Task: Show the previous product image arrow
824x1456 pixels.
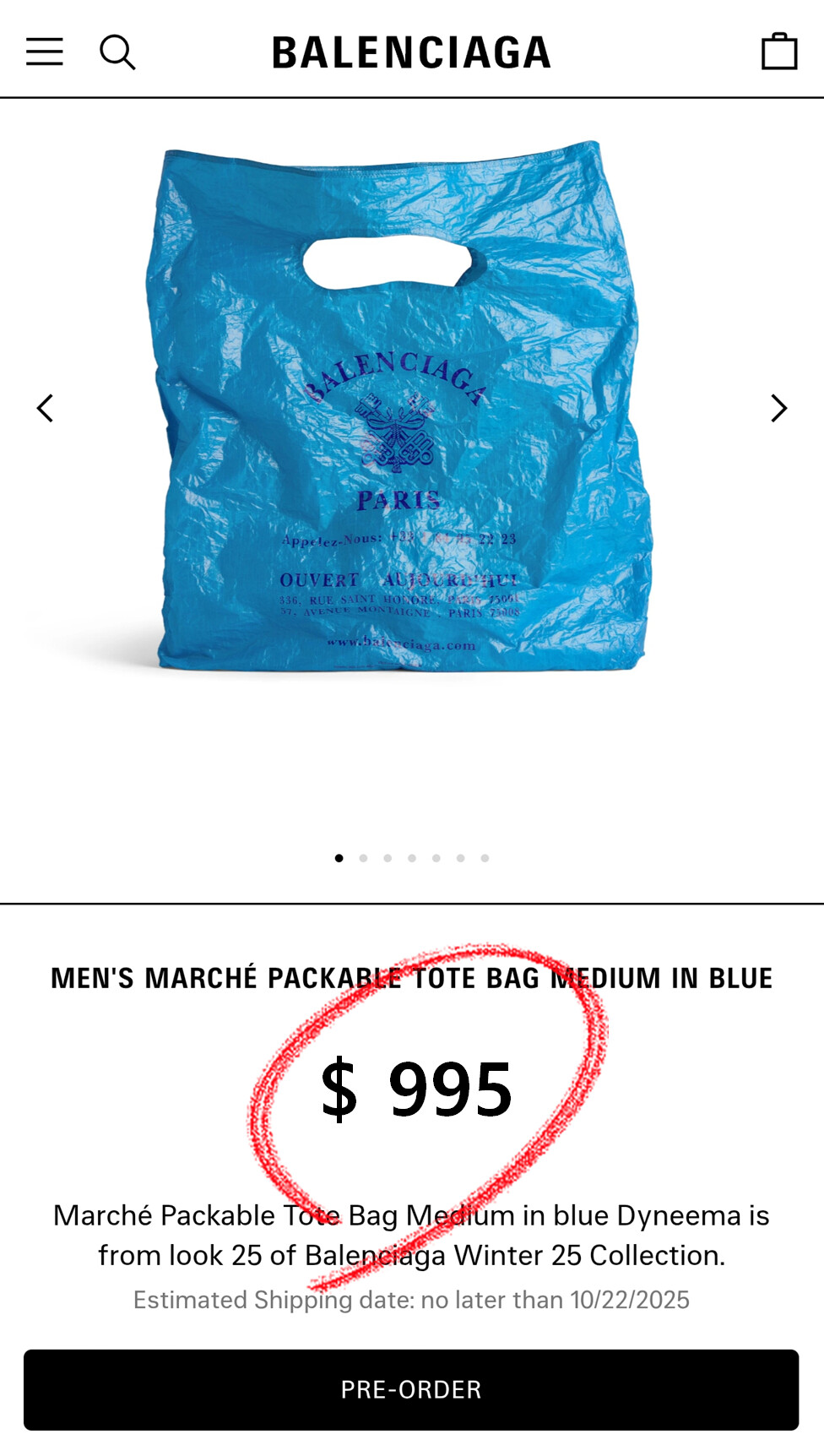Action: (45, 408)
